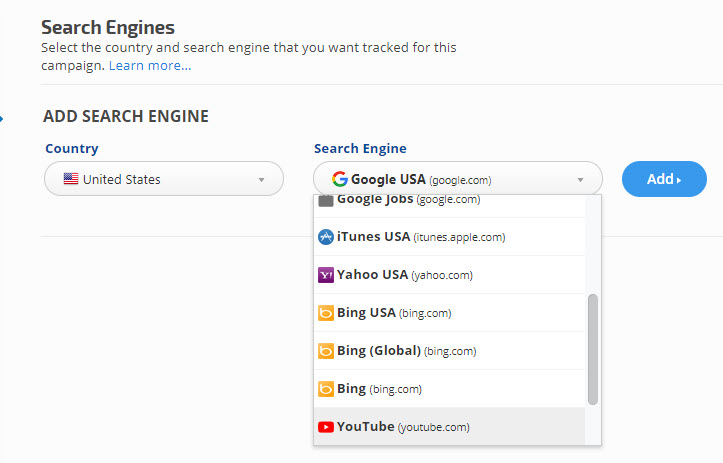
Task: Click the Google G logo in selector
Action: [x=339, y=180]
